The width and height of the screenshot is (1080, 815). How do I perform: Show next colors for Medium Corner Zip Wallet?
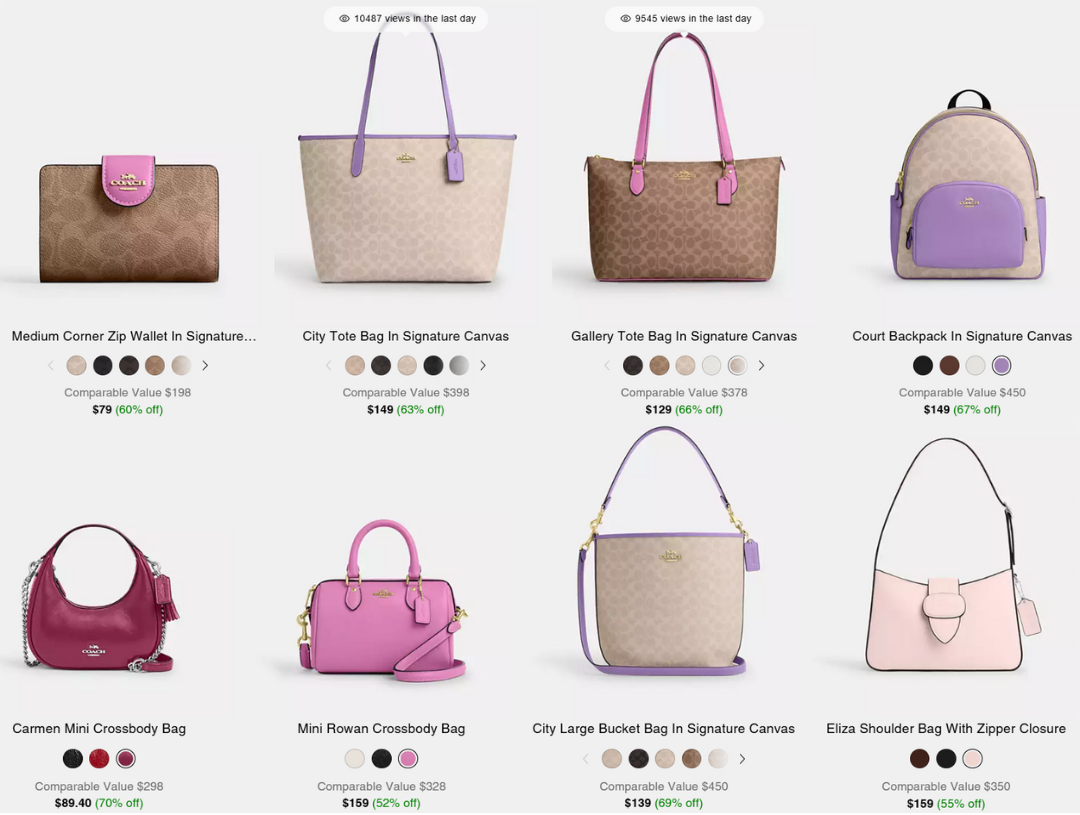(205, 366)
